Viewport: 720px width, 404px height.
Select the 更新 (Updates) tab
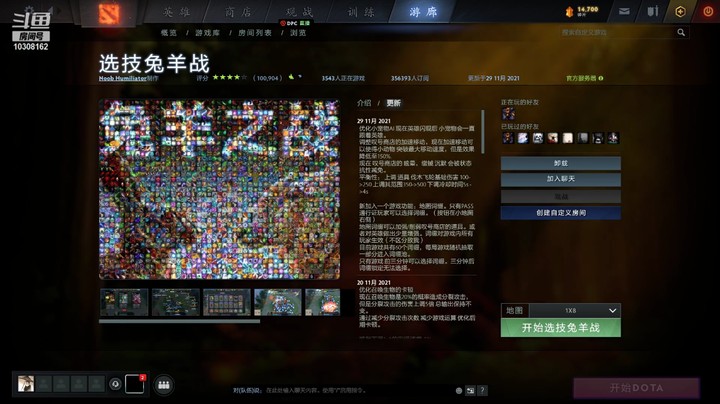(394, 103)
